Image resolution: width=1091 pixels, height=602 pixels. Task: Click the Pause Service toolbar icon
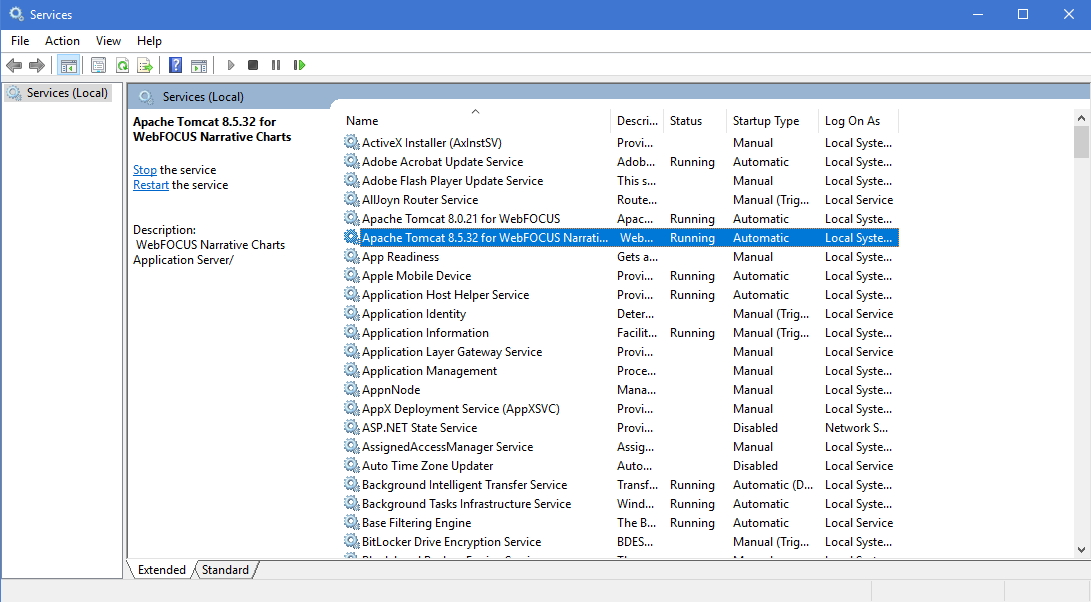click(x=276, y=65)
